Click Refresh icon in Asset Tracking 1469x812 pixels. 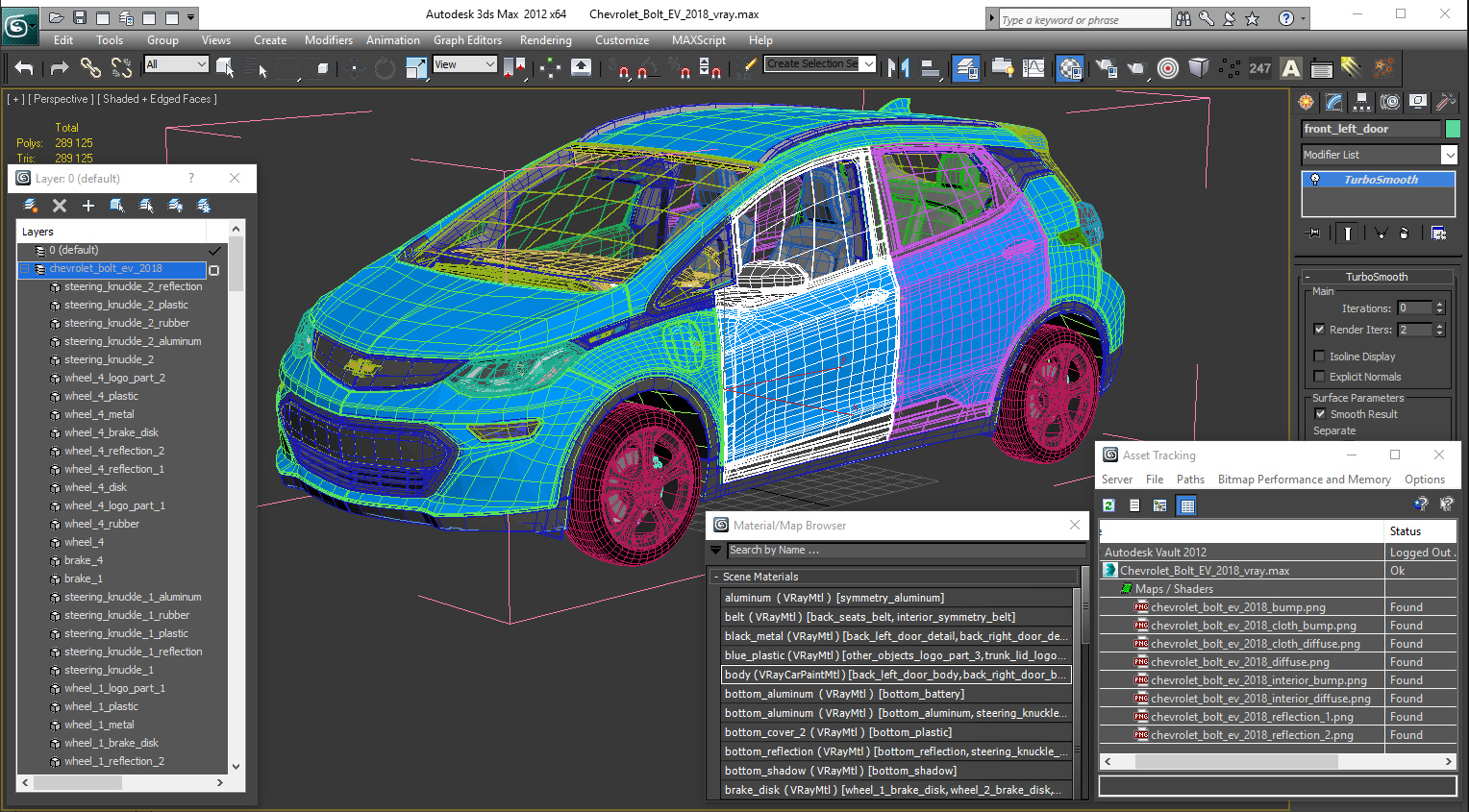tap(1108, 505)
